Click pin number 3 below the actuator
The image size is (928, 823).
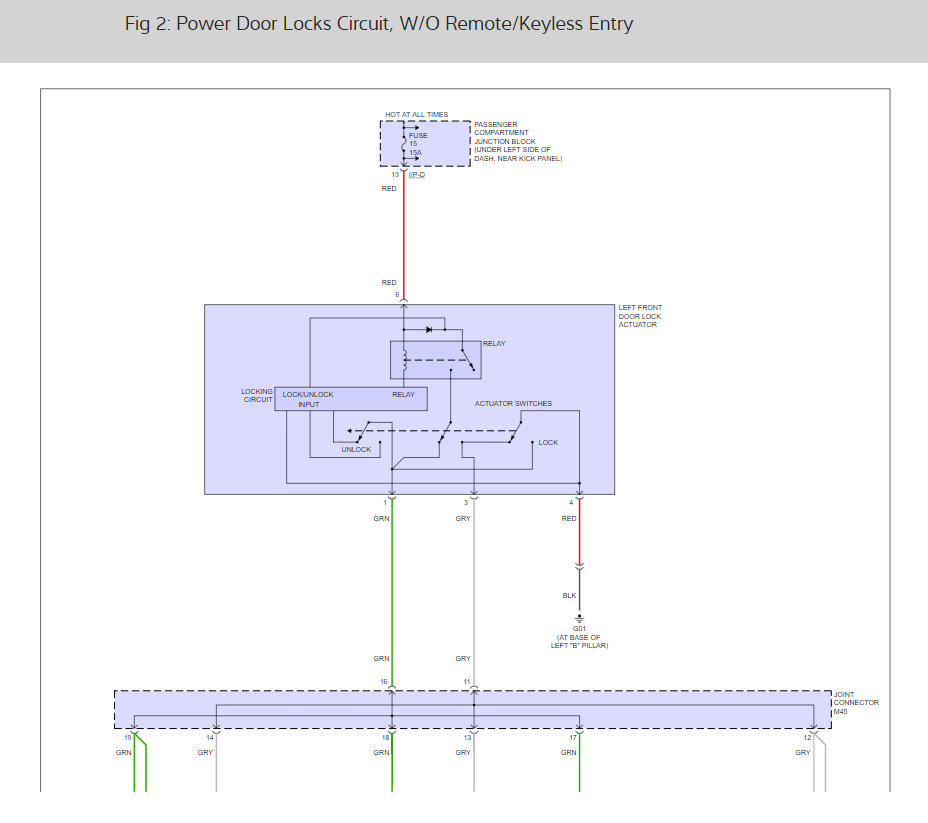tap(466, 503)
